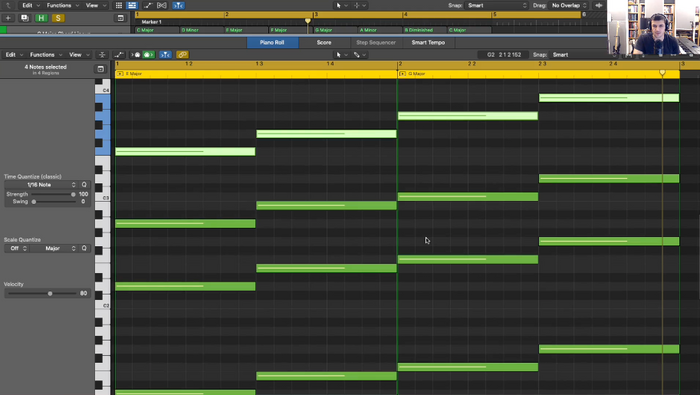The height and width of the screenshot is (395, 700).
Task: Click the C Major region in tracks area
Action: tap(157, 30)
